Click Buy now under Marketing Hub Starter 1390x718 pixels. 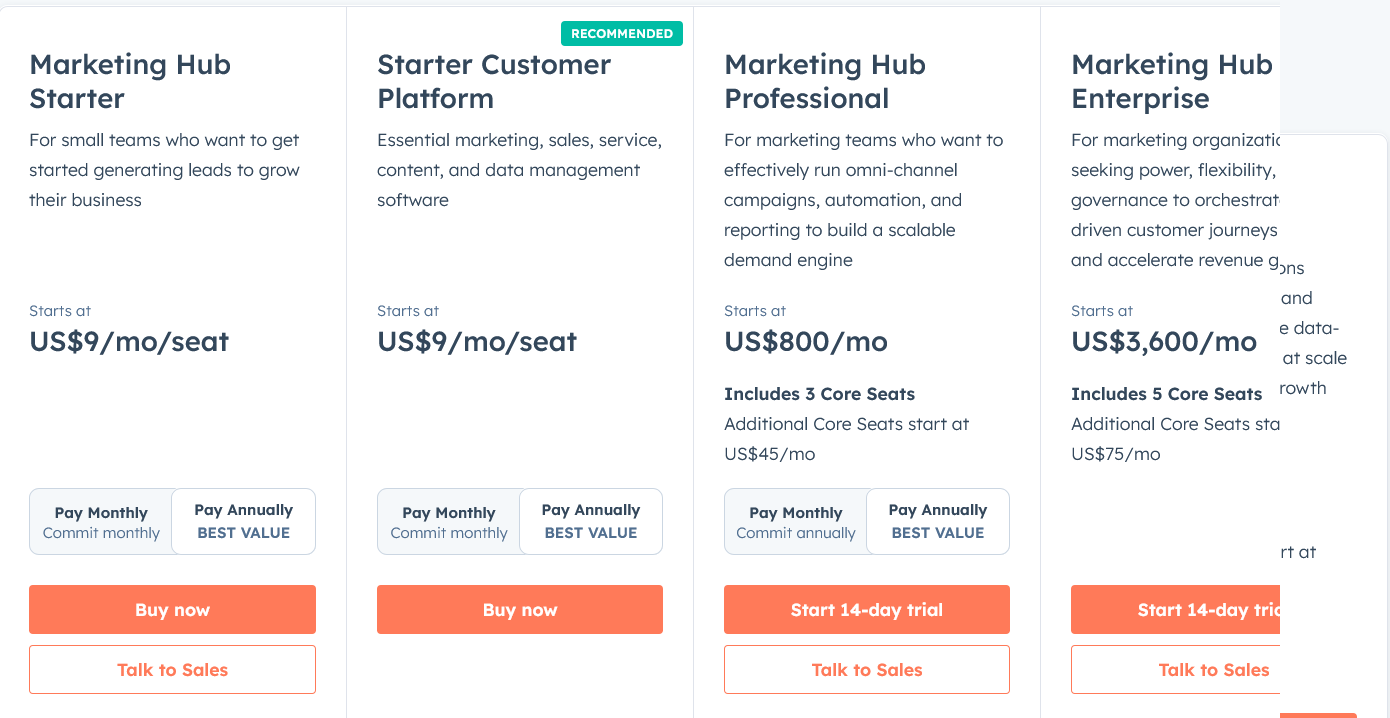(172, 610)
